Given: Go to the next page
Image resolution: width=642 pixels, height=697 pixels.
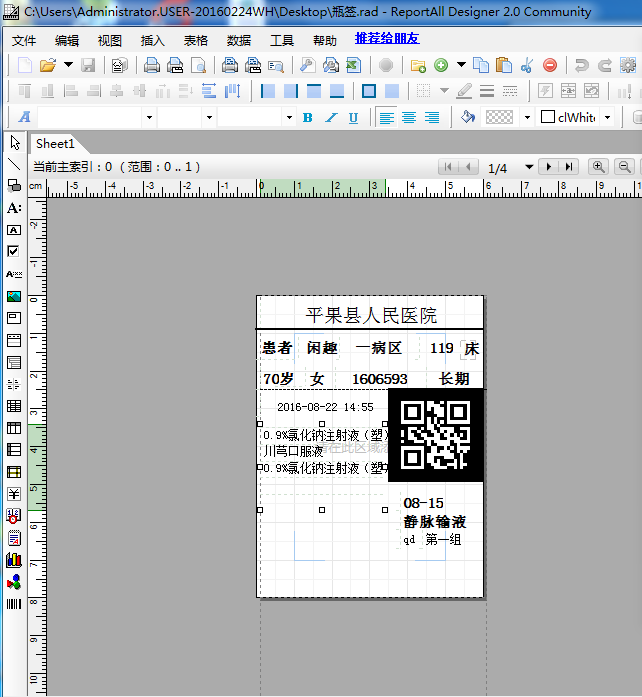Looking at the screenshot, I should pyautogui.click(x=549, y=167).
